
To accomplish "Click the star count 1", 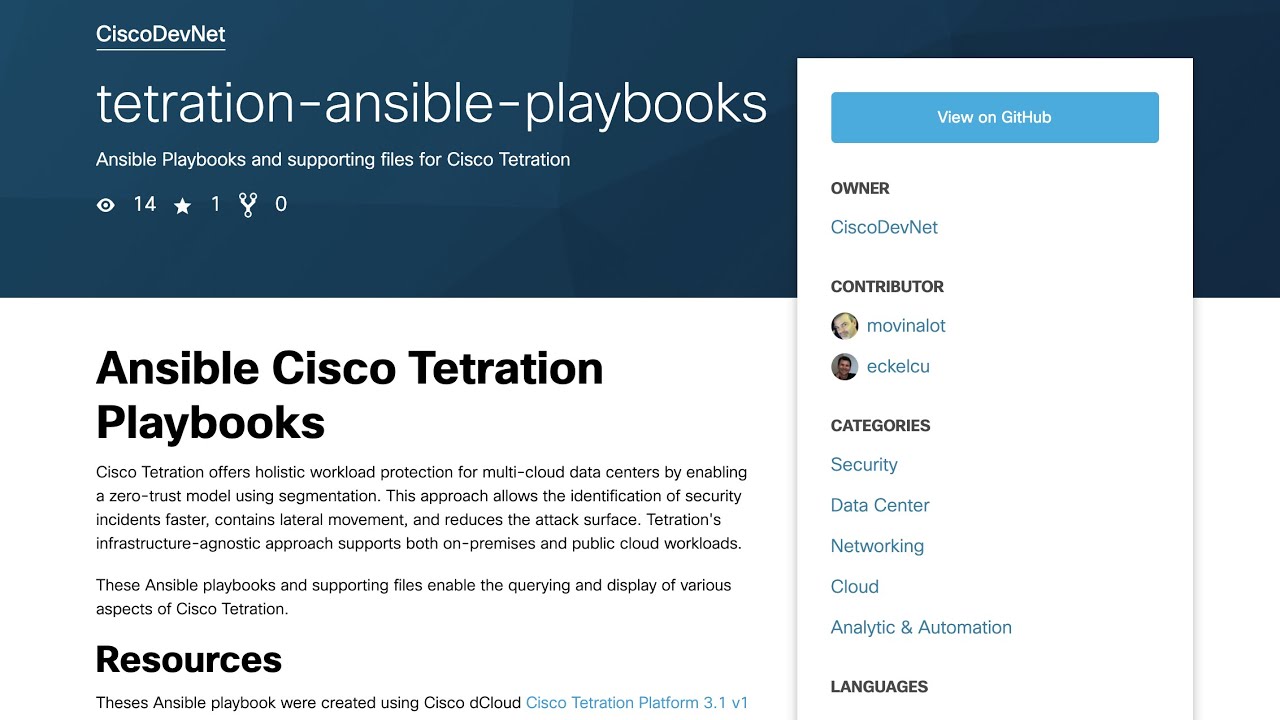I will [215, 205].
